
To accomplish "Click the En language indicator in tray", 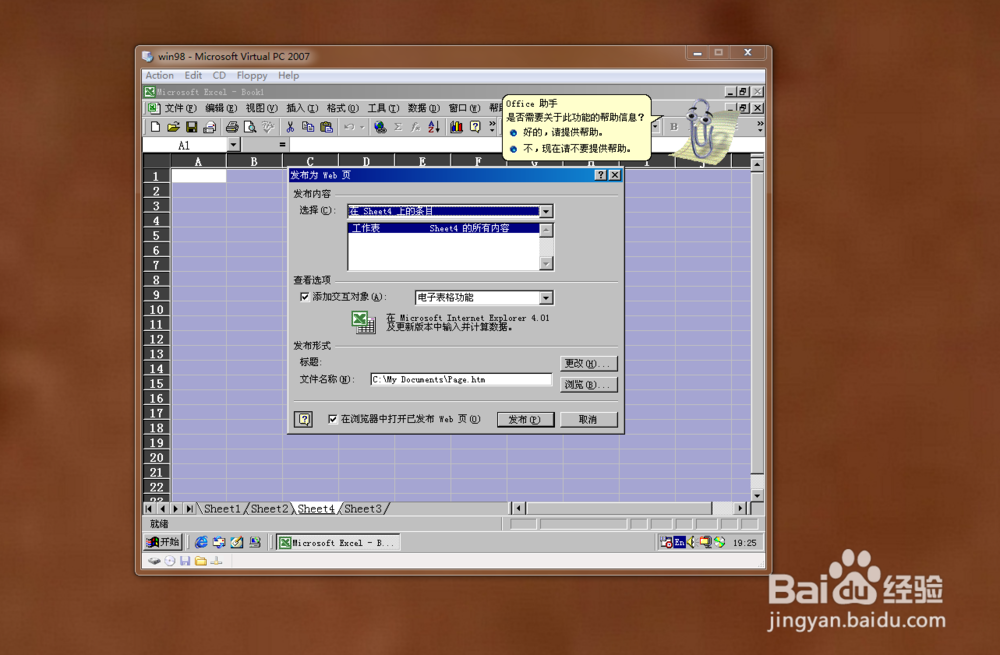I will pos(679,542).
